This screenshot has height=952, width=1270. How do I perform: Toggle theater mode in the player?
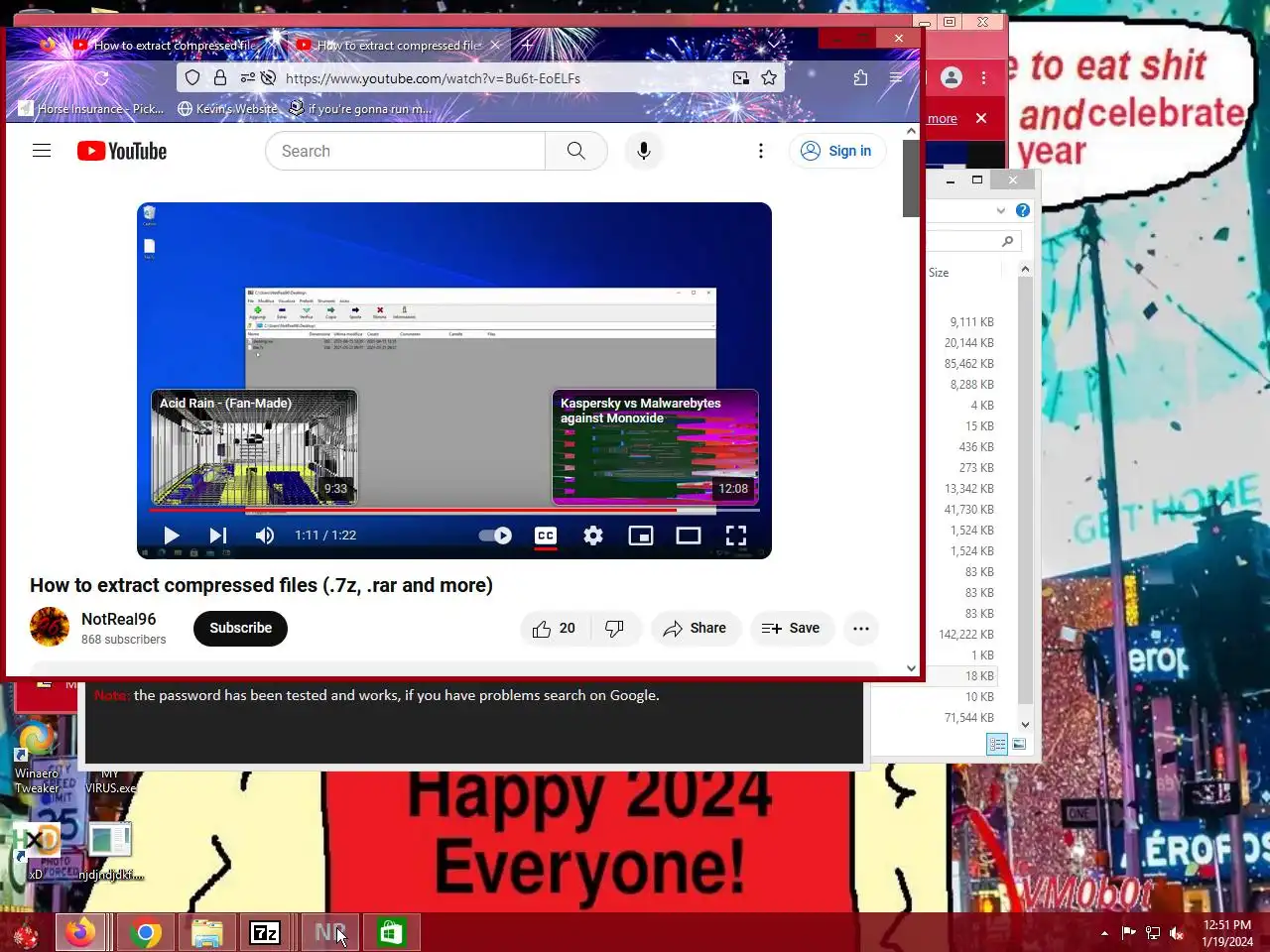click(689, 535)
